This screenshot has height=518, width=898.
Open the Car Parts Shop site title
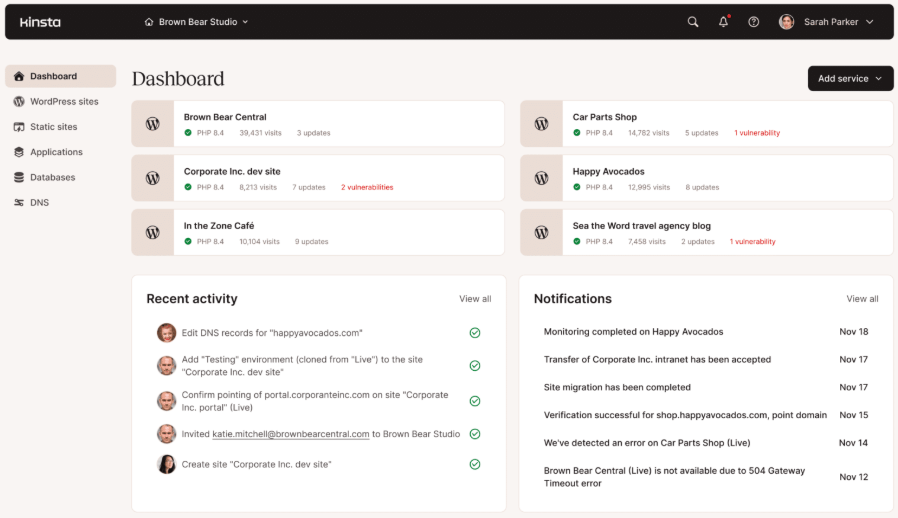coord(604,117)
